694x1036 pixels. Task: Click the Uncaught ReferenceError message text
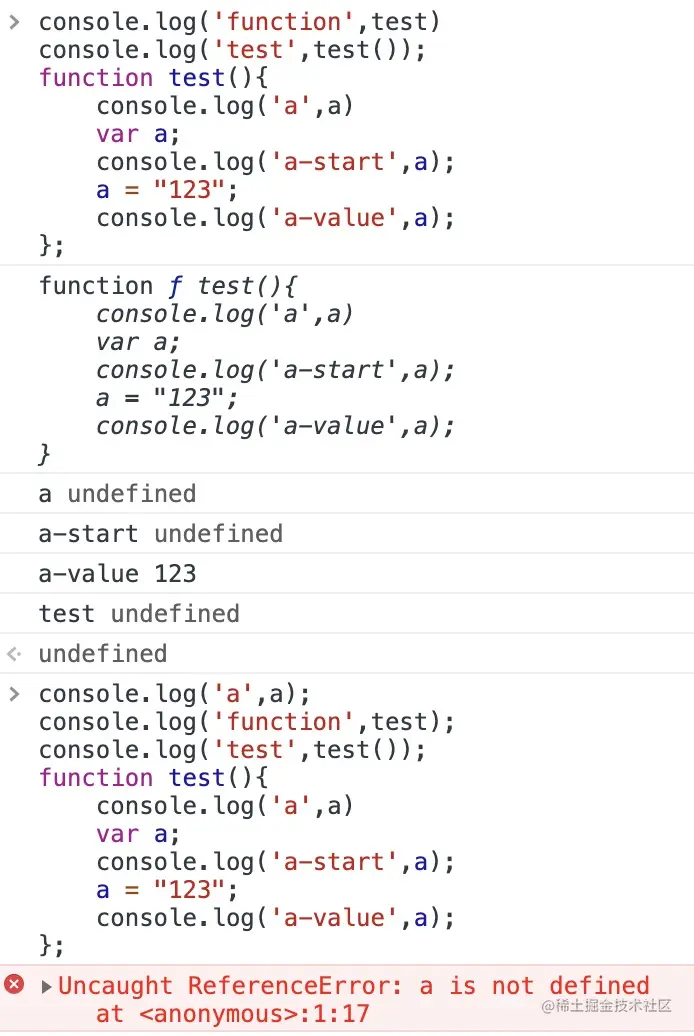(354, 986)
